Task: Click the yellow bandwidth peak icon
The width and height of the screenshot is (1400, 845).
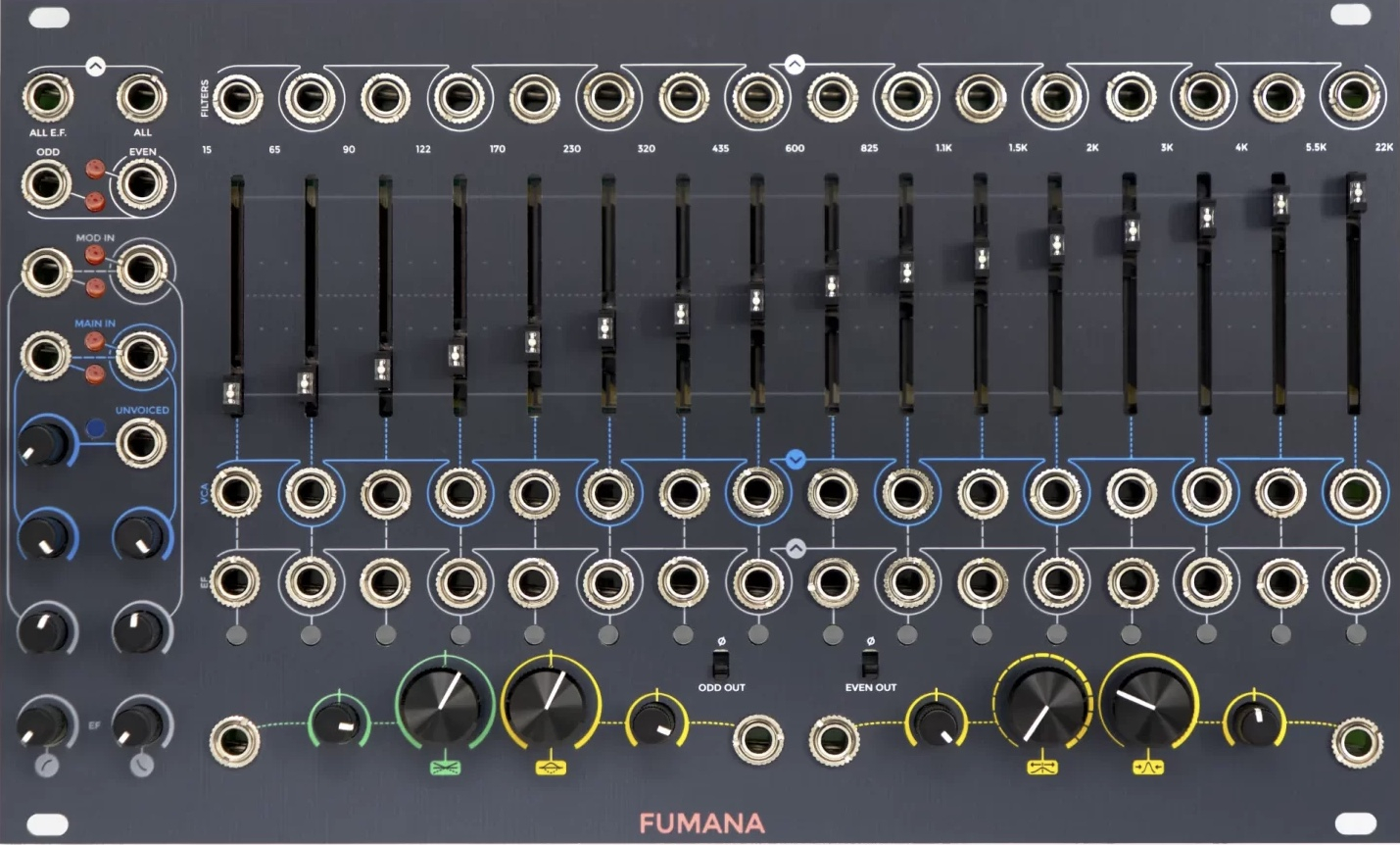Action: (x=1148, y=767)
